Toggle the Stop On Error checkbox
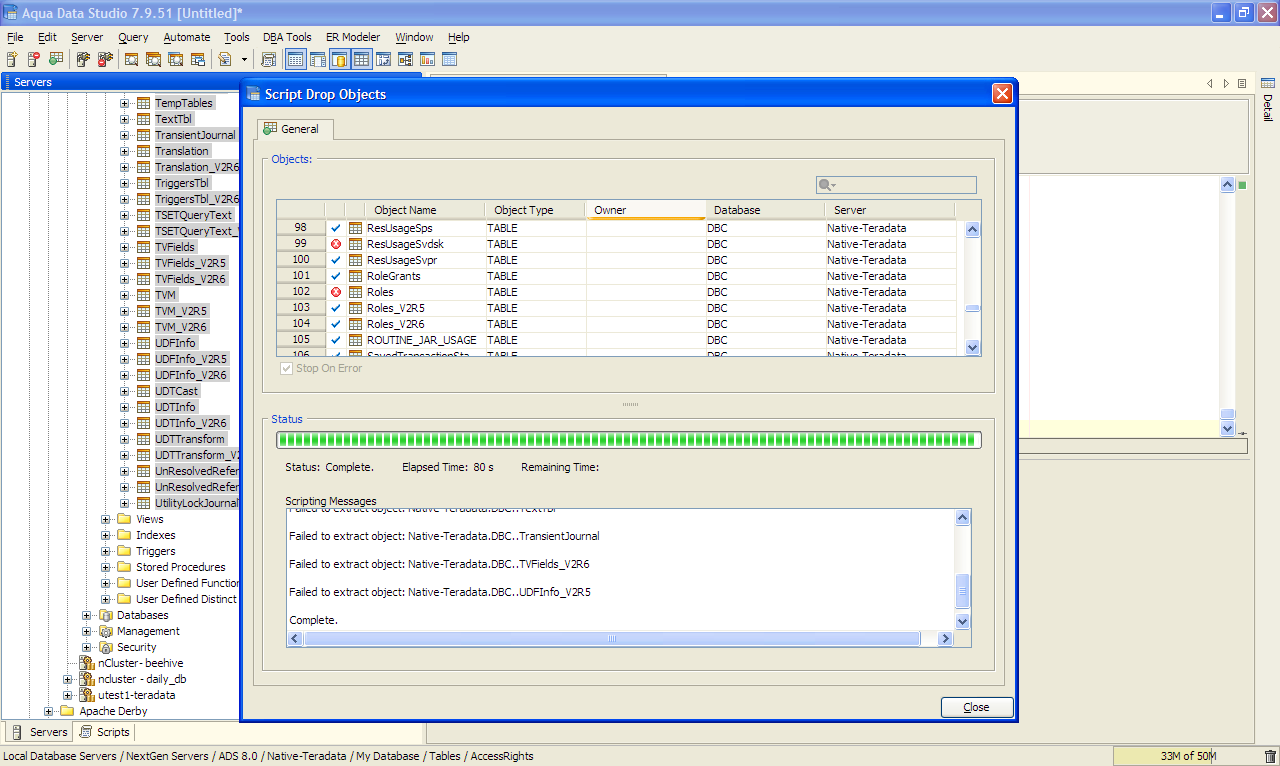The height and width of the screenshot is (766, 1280). [x=287, y=368]
